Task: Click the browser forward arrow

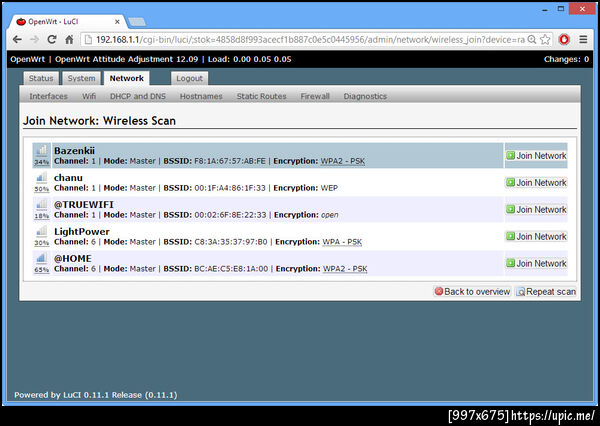Action: (34, 39)
